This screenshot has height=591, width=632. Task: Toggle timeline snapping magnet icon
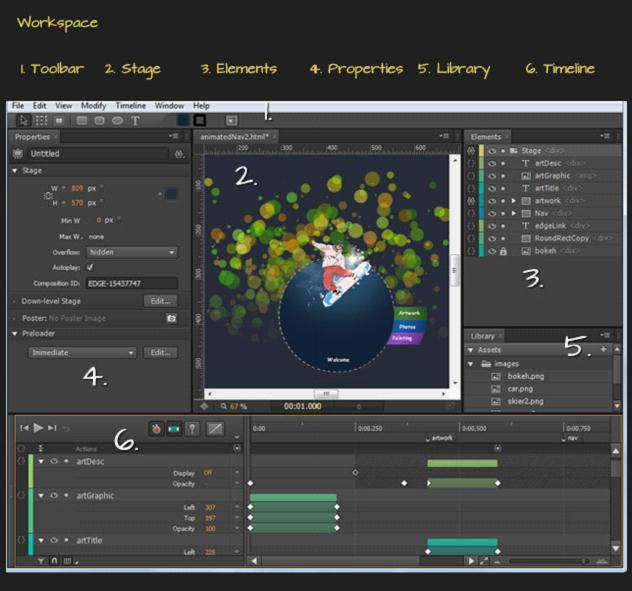pyautogui.click(x=54, y=561)
